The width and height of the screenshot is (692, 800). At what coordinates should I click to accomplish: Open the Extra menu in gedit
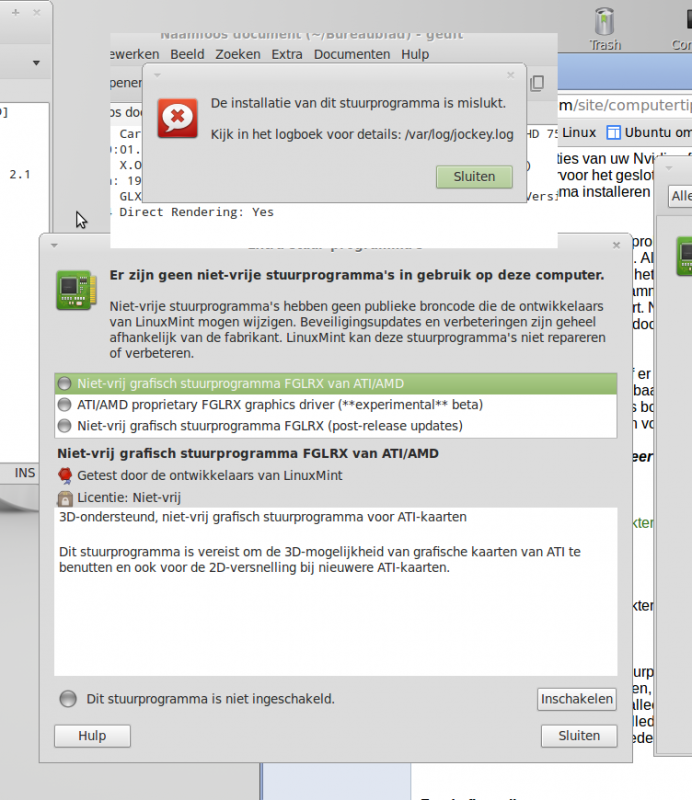(287, 54)
